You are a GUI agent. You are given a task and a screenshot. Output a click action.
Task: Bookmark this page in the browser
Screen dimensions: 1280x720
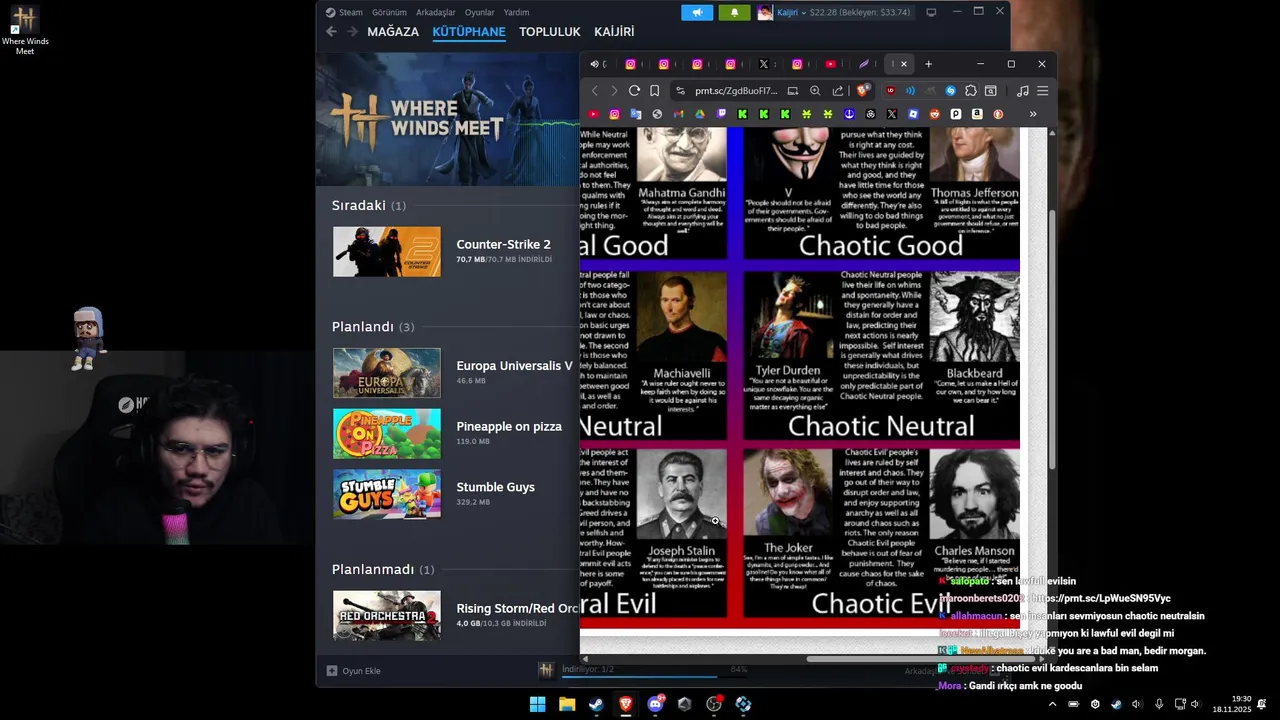(x=655, y=91)
